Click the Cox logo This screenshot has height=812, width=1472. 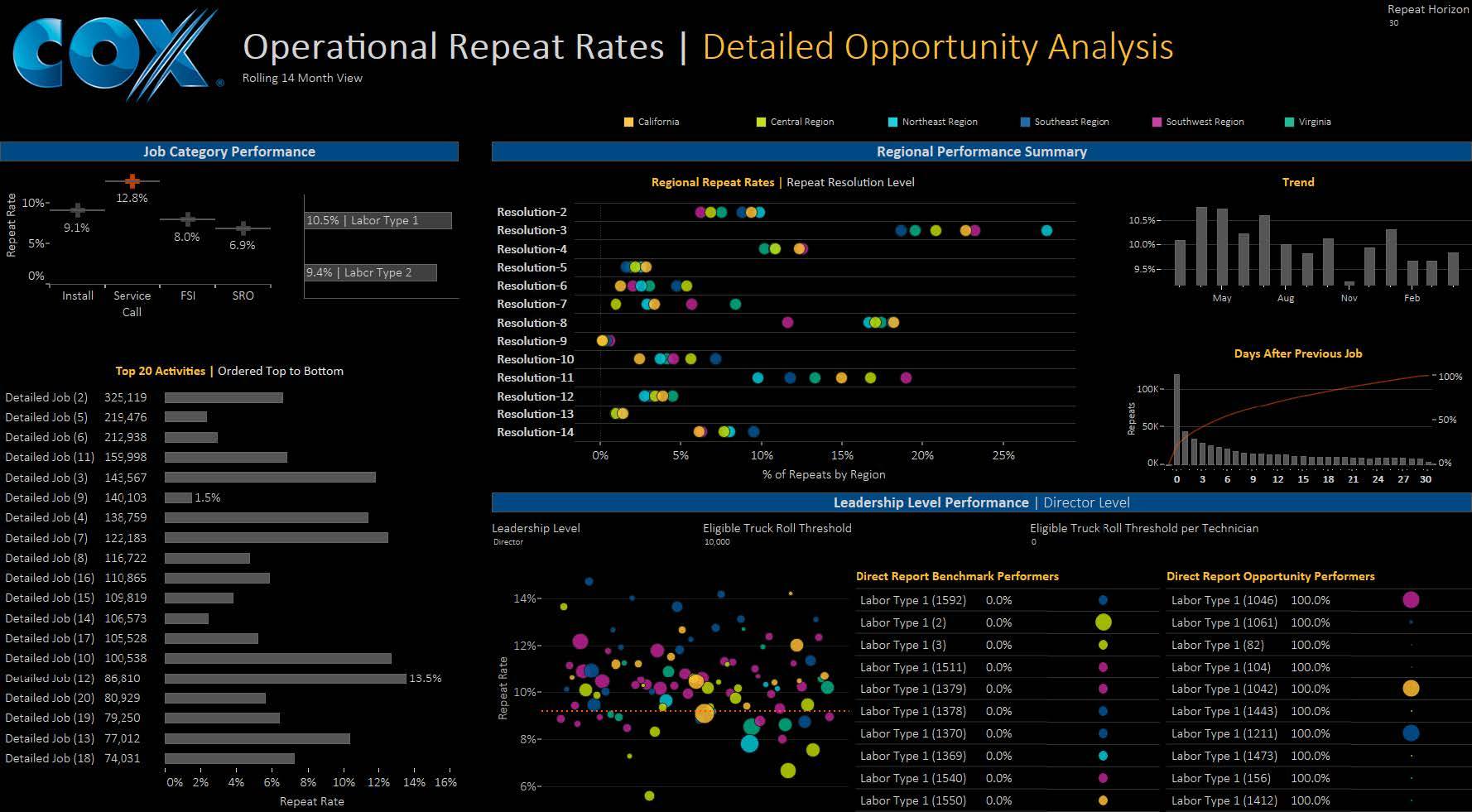click(116, 54)
